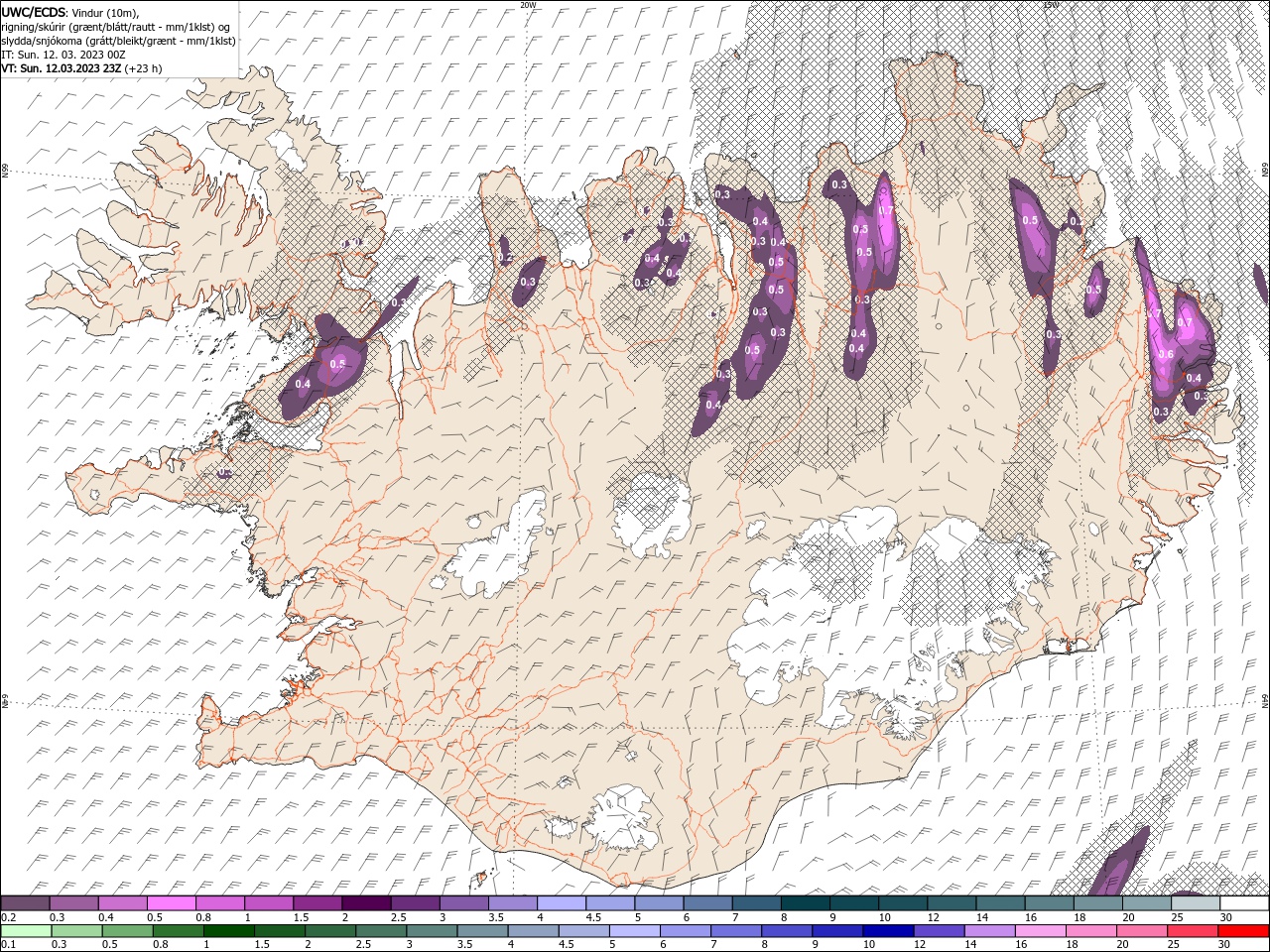
Task: Select the 'VT: Sun. 12.03.2023 23Z (+23 h)' text
Action: coord(81,68)
